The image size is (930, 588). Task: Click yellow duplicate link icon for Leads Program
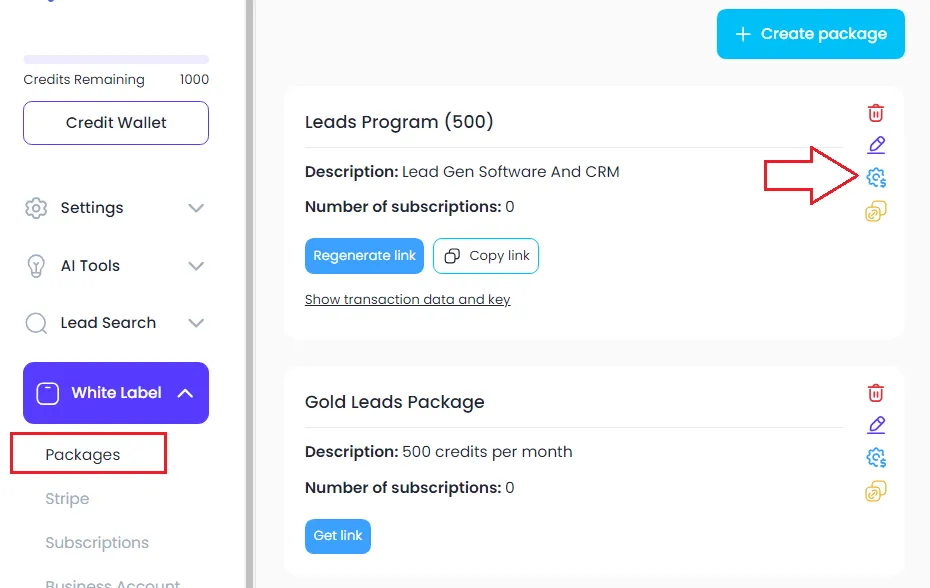[876, 211]
